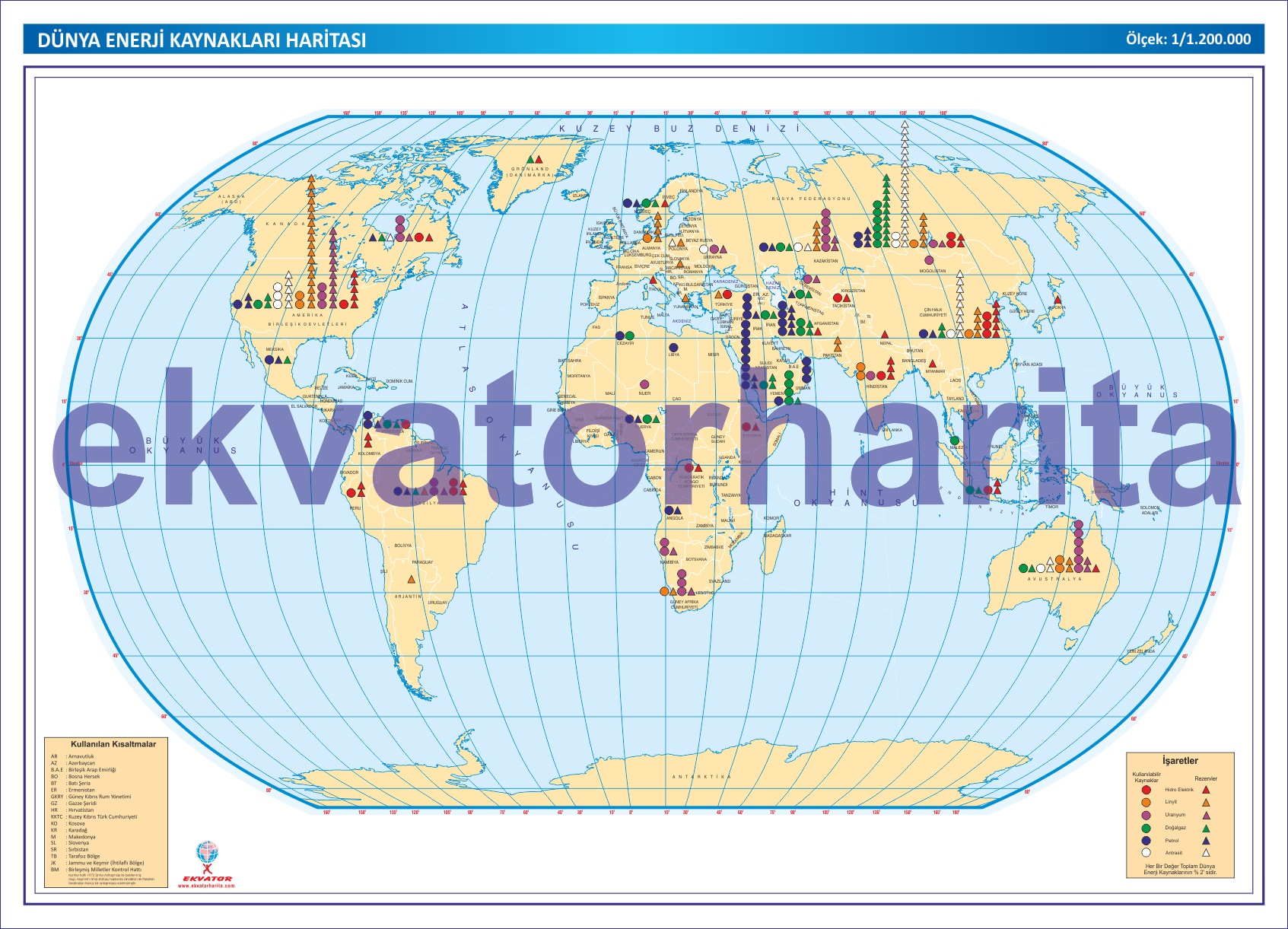Click the dark blue Petrol circle in the legend

pos(1146,841)
